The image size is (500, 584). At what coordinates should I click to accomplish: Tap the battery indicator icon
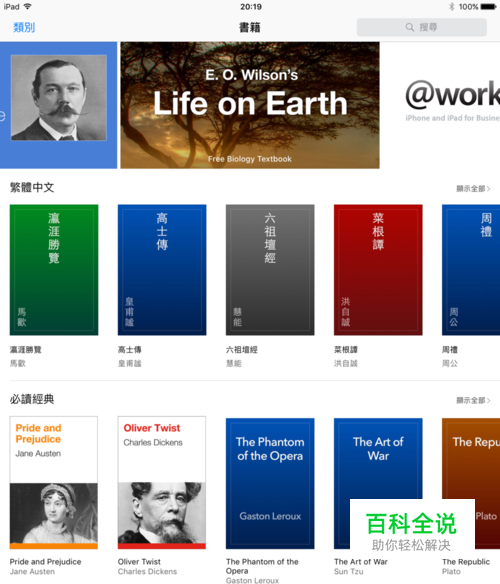click(x=488, y=6)
